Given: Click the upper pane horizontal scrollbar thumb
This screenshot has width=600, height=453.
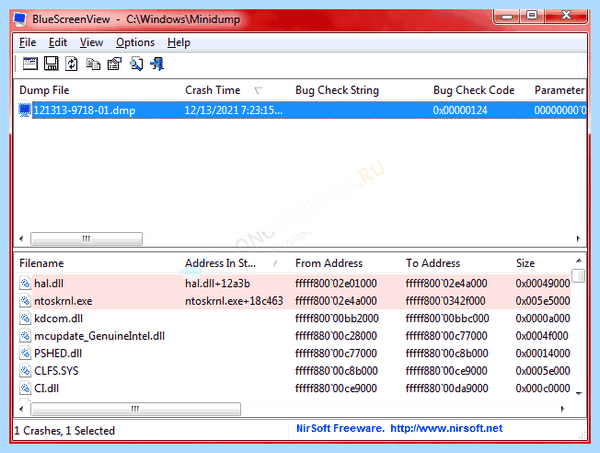Looking at the screenshot, I should coord(86,239).
